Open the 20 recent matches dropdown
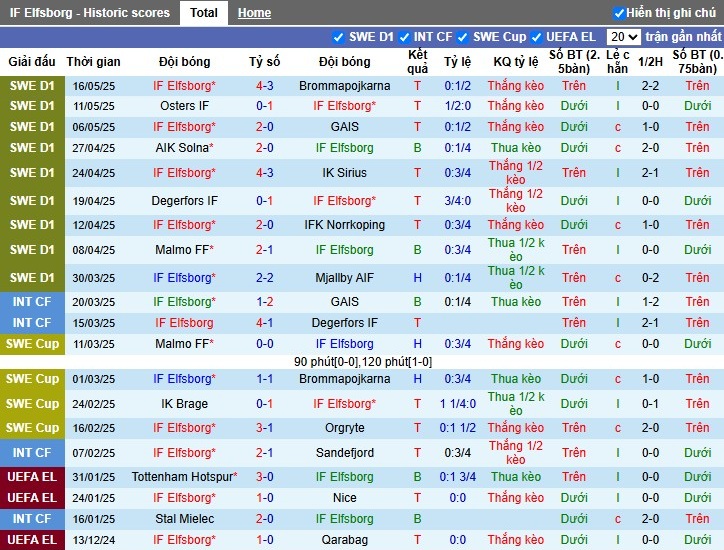The width and height of the screenshot is (724, 550). coord(623,37)
